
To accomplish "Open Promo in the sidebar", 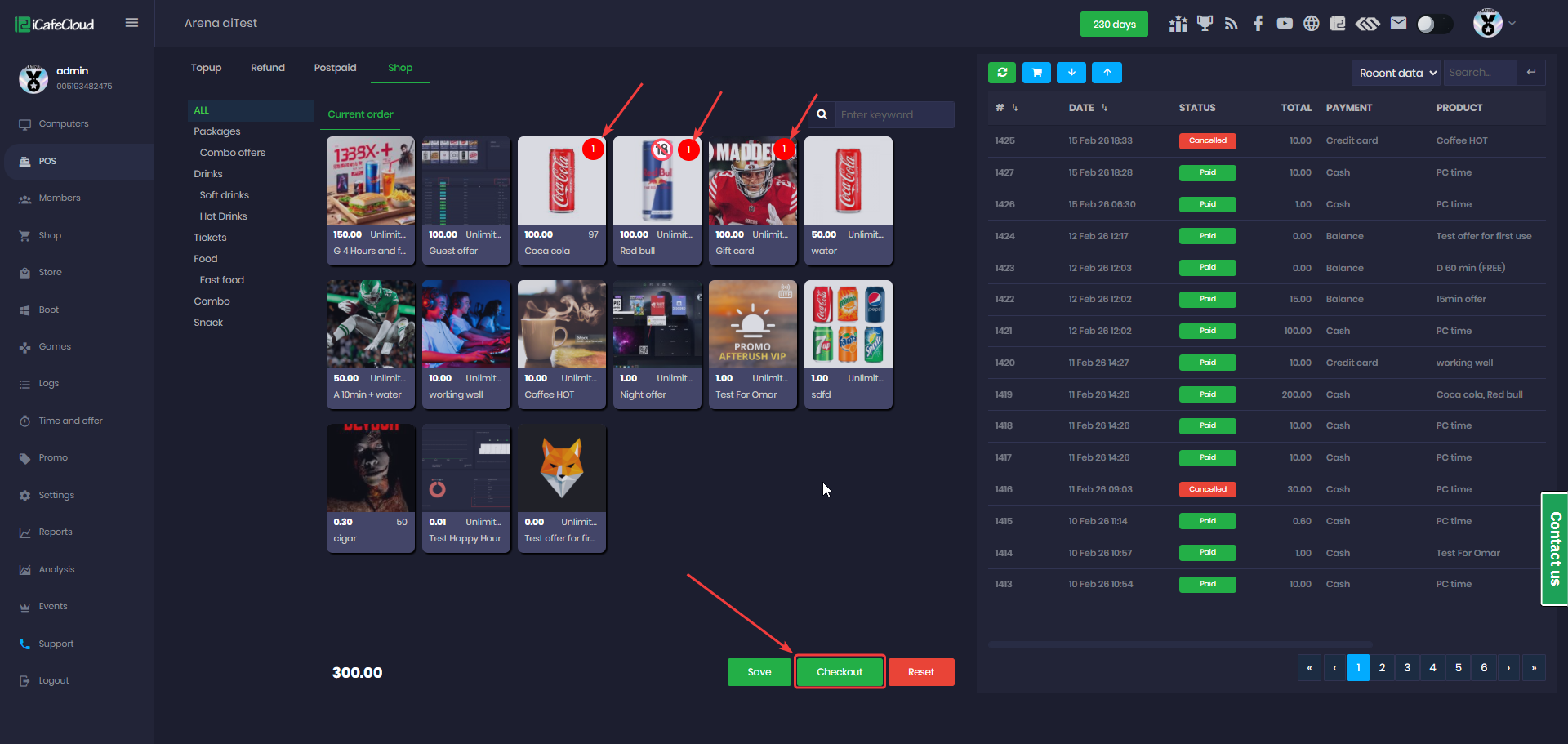I will tap(53, 458).
